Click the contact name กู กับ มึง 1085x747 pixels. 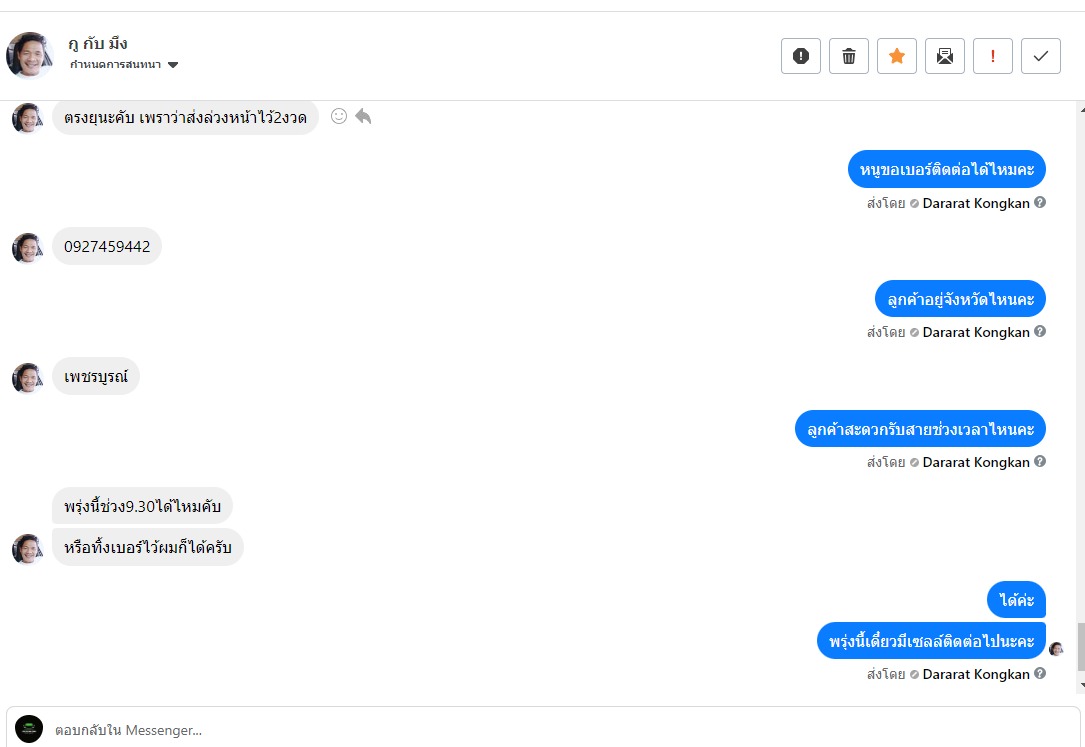pyautogui.click(x=98, y=43)
